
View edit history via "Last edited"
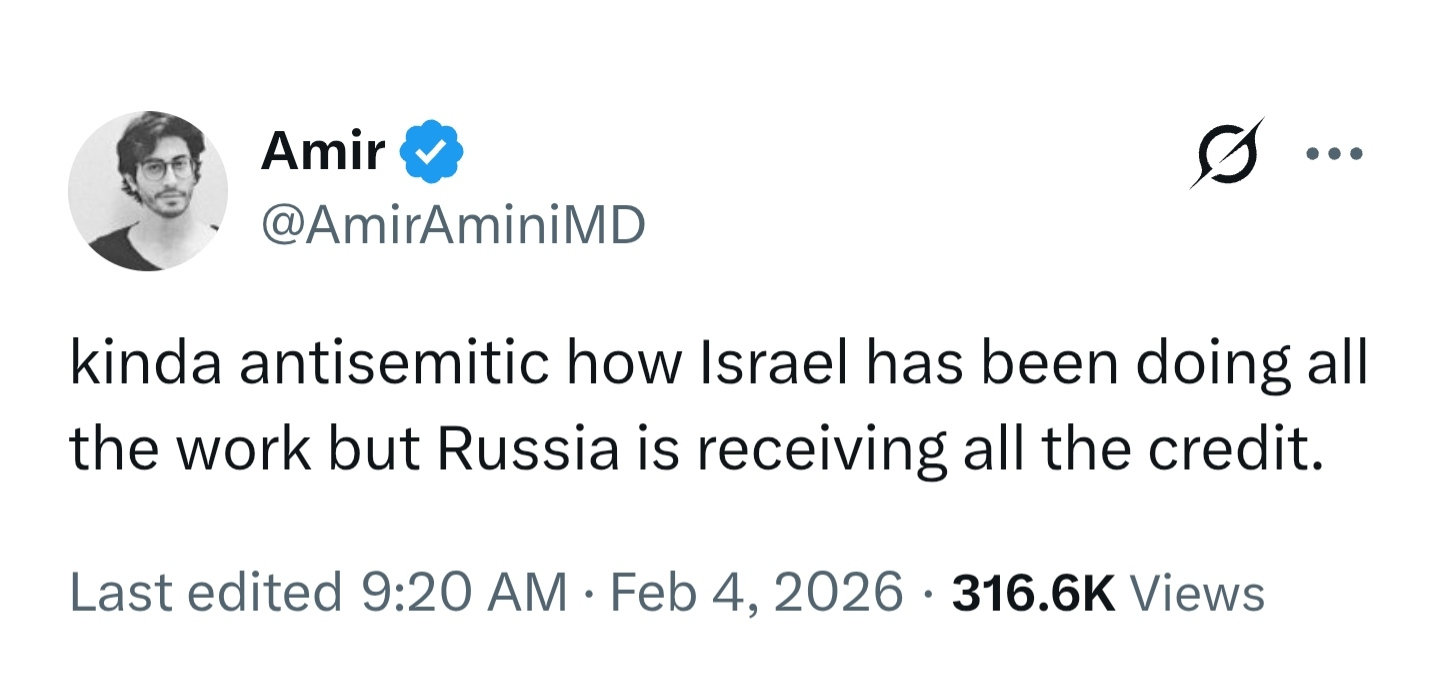pyautogui.click(x=205, y=593)
